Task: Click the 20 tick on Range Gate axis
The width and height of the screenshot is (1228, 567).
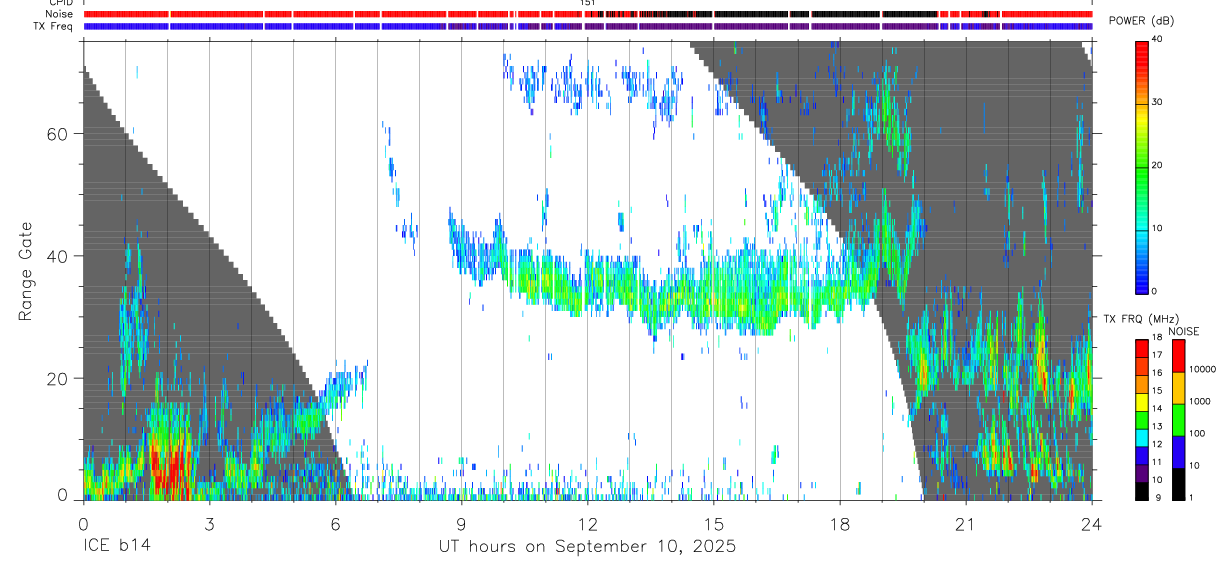Action: (57, 379)
